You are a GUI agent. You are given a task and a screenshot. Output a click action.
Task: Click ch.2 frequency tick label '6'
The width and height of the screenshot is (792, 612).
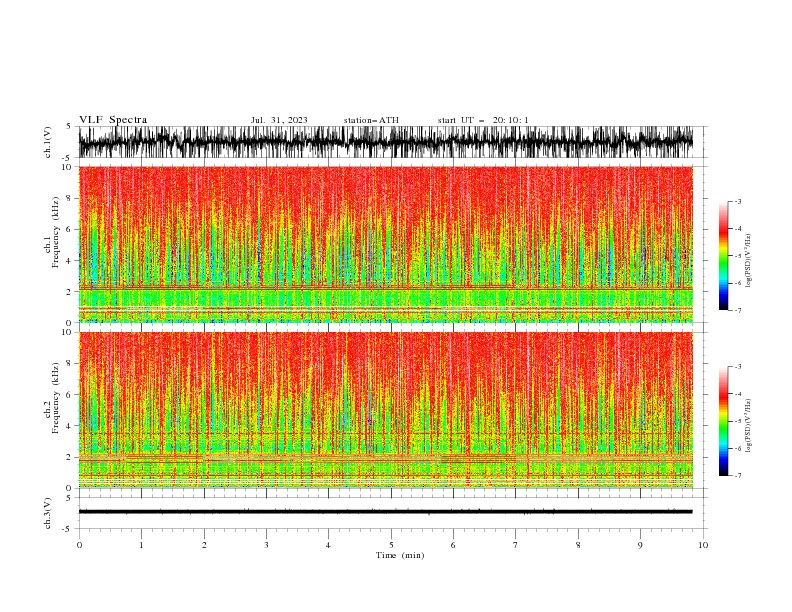click(70, 395)
